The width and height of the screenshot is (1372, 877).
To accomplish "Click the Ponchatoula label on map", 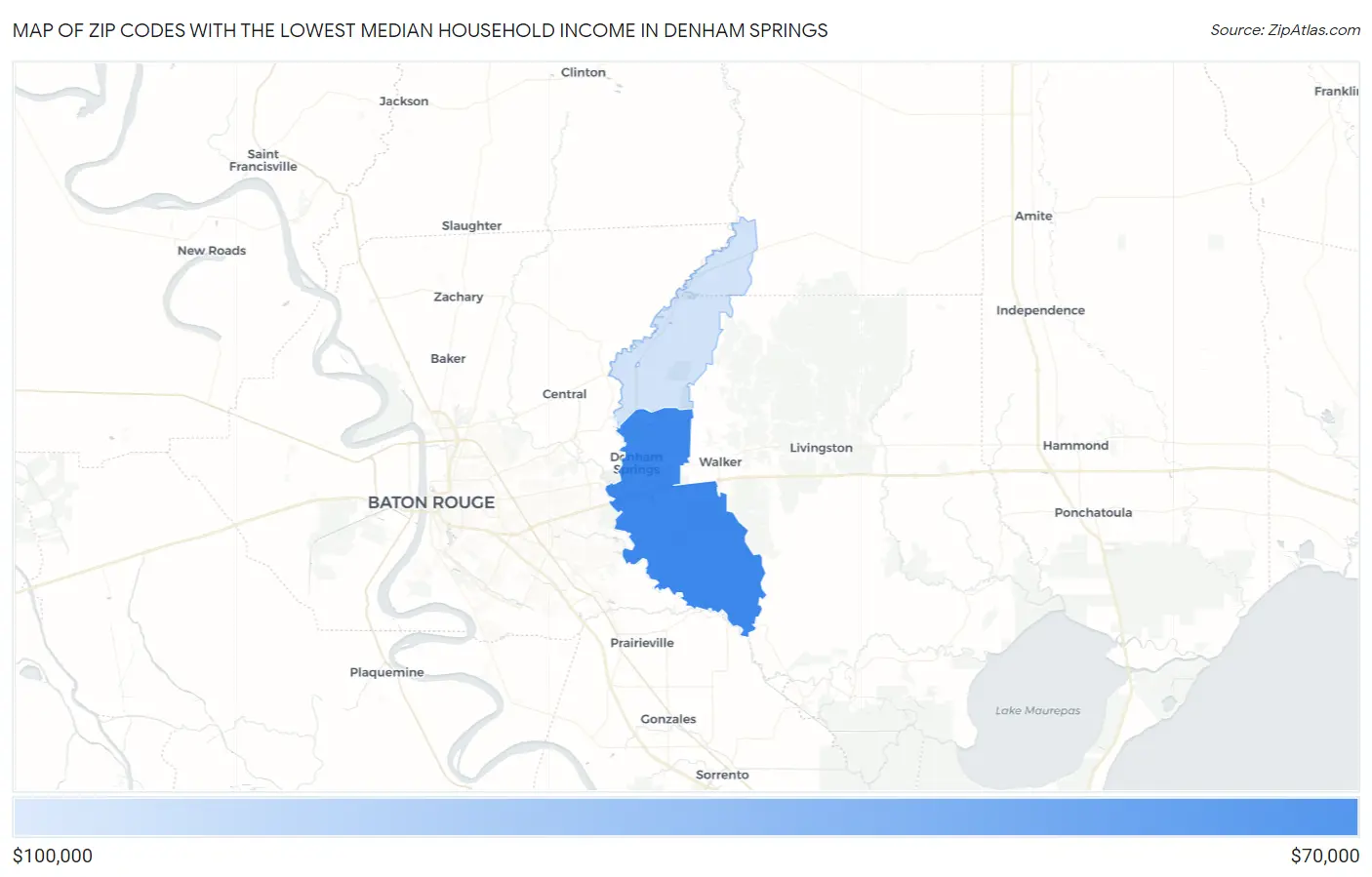I will (1093, 512).
